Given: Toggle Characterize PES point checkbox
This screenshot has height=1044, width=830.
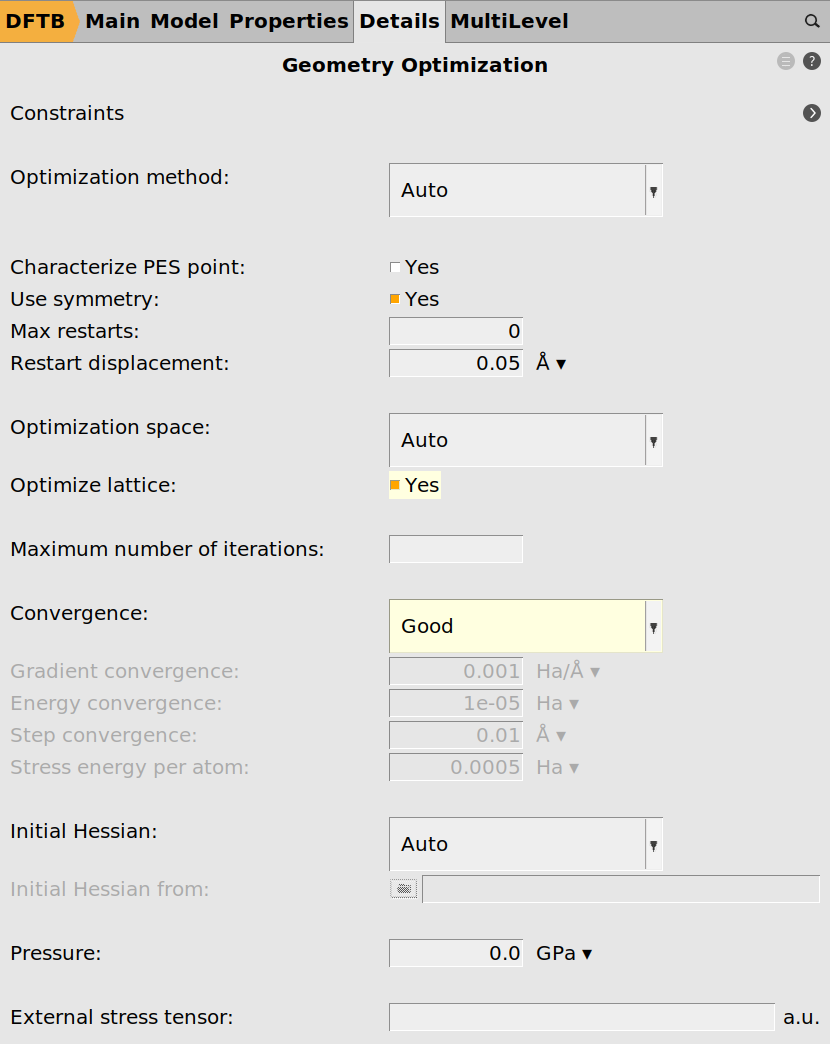Looking at the screenshot, I should pos(395,267).
